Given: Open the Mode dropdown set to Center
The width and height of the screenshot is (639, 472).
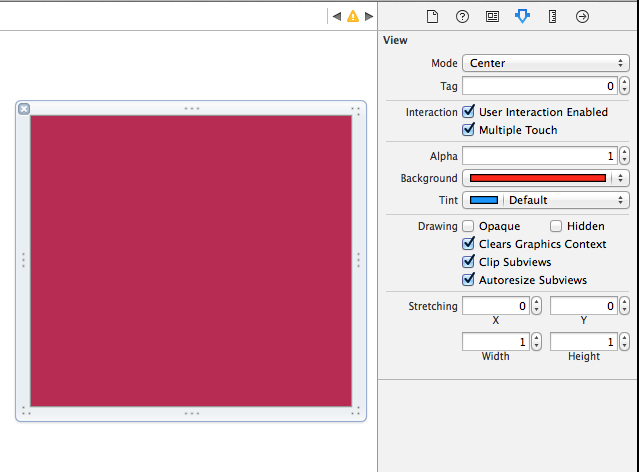Looking at the screenshot, I should (x=545, y=63).
